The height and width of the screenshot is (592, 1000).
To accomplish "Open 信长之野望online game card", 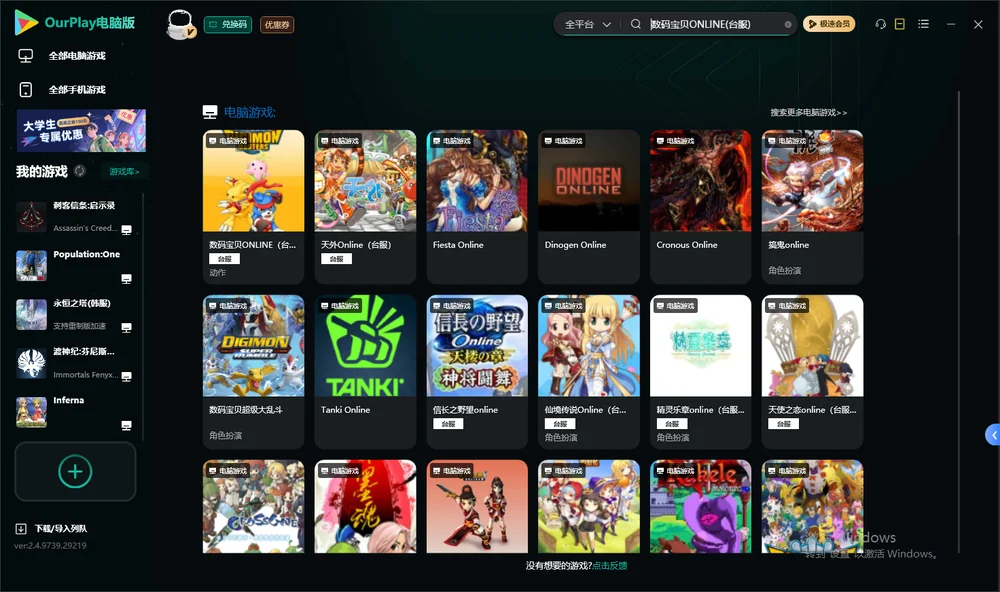I will point(477,371).
